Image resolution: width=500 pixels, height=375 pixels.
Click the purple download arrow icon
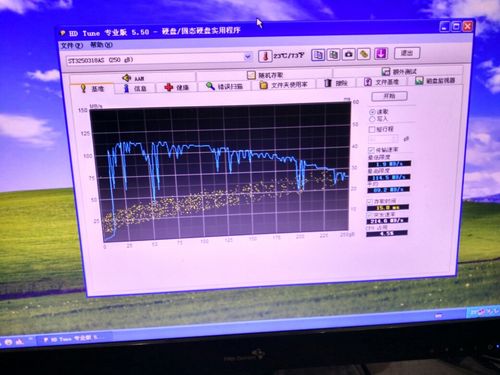point(381,53)
